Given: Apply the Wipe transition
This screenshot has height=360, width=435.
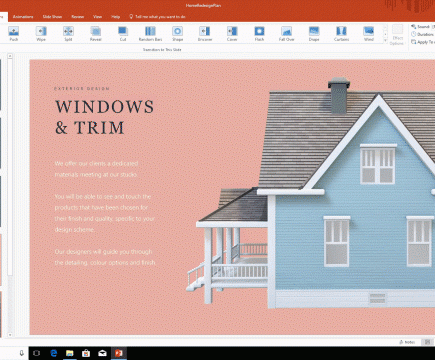Looking at the screenshot, I should click(x=41, y=34).
